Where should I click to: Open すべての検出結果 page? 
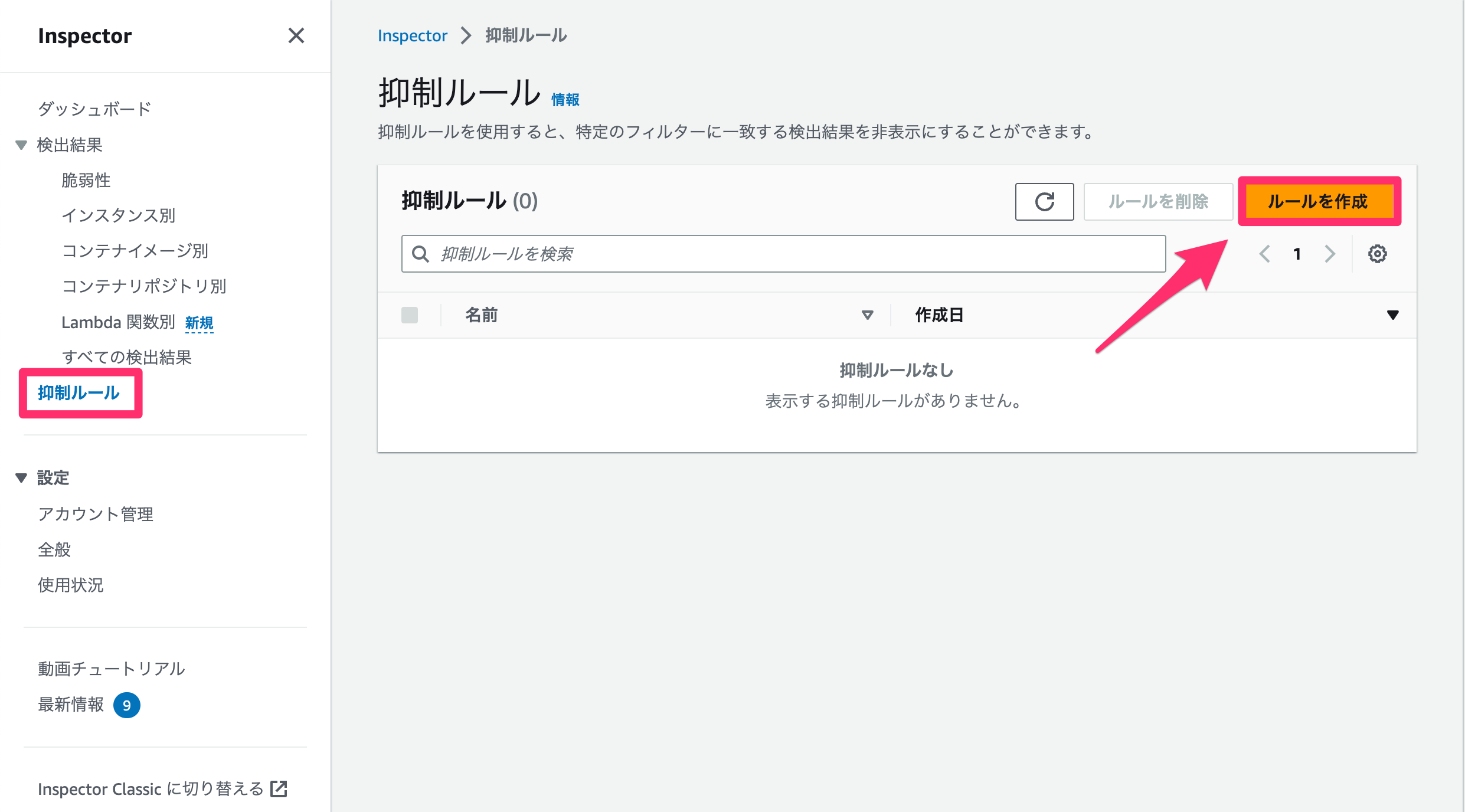click(127, 358)
